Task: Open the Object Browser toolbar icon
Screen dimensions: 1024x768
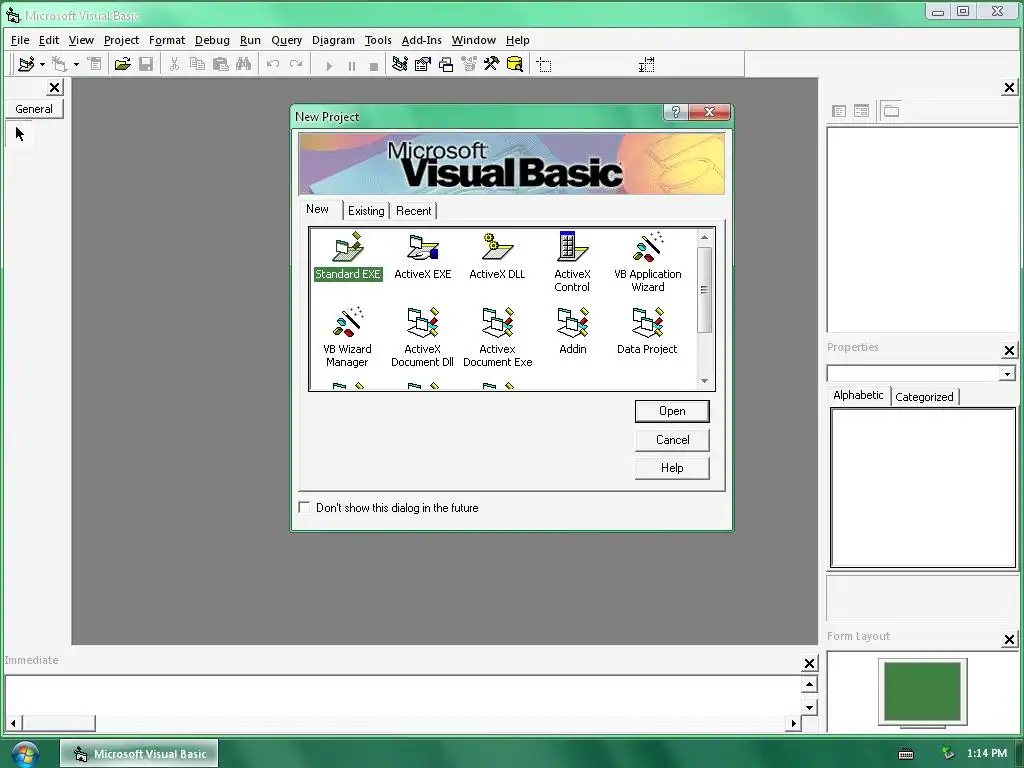Action: pyautogui.click(x=469, y=64)
